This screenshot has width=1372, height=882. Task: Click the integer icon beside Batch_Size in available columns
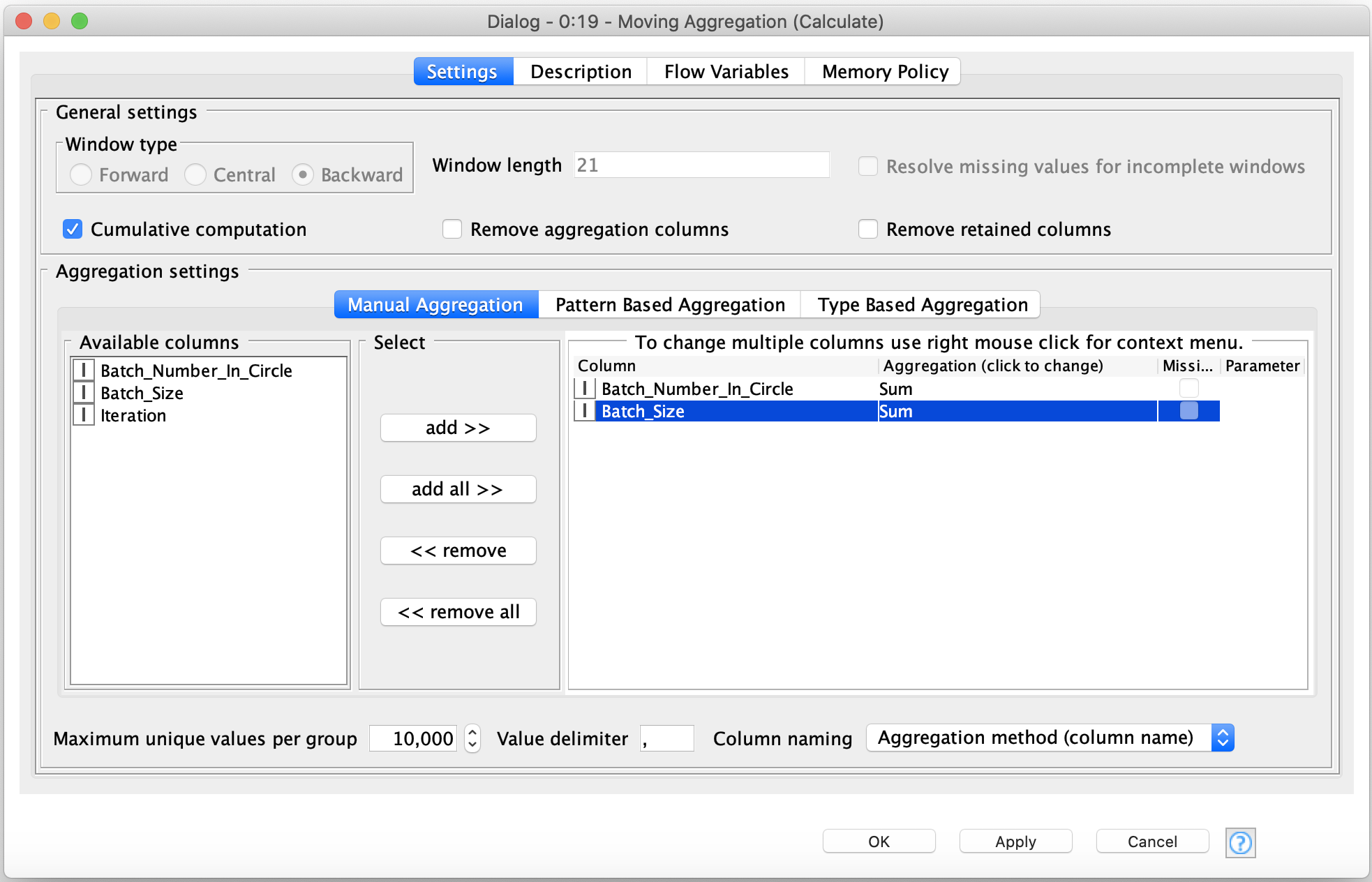[83, 393]
